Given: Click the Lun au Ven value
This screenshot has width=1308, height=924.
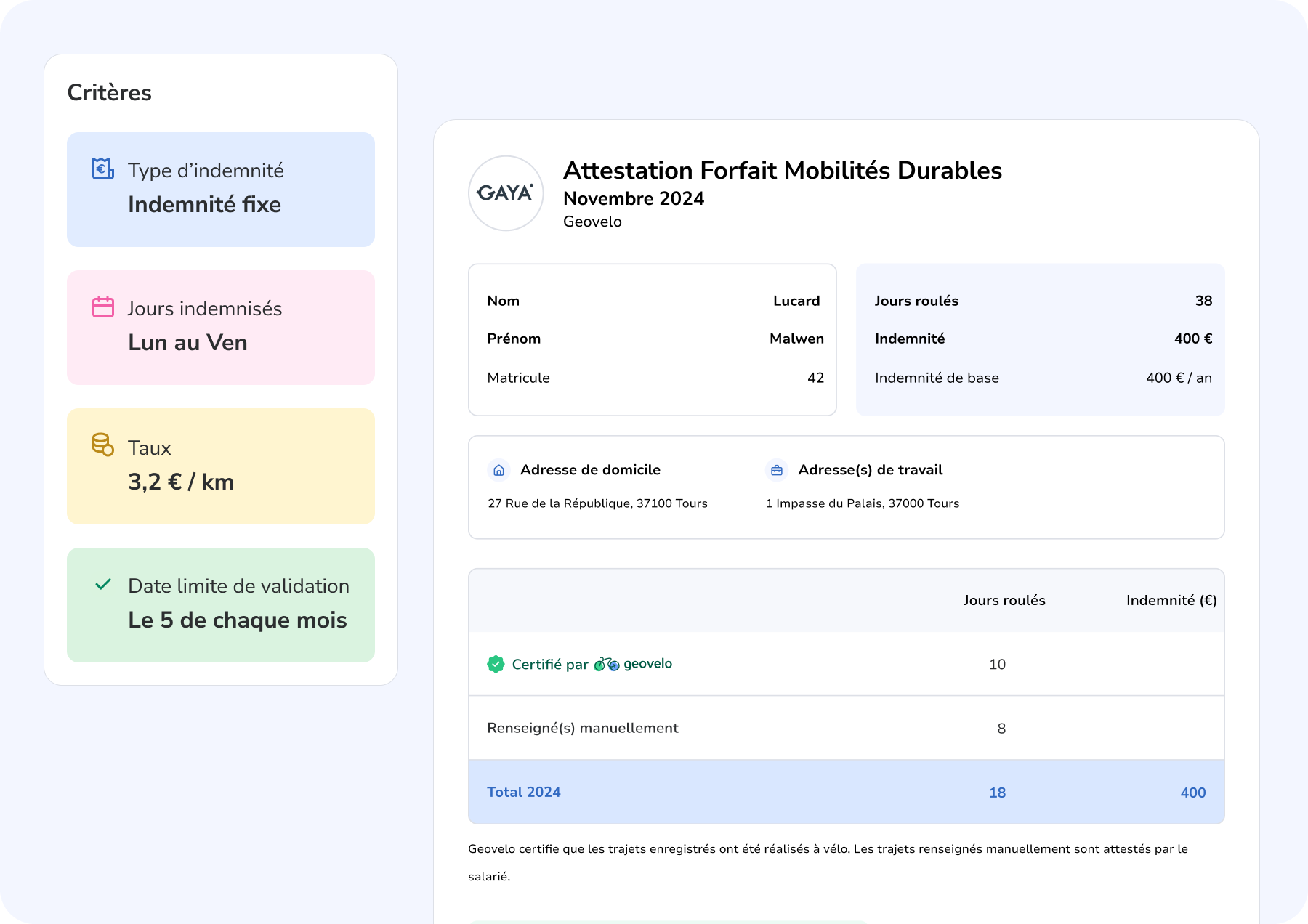Looking at the screenshot, I should tap(187, 343).
